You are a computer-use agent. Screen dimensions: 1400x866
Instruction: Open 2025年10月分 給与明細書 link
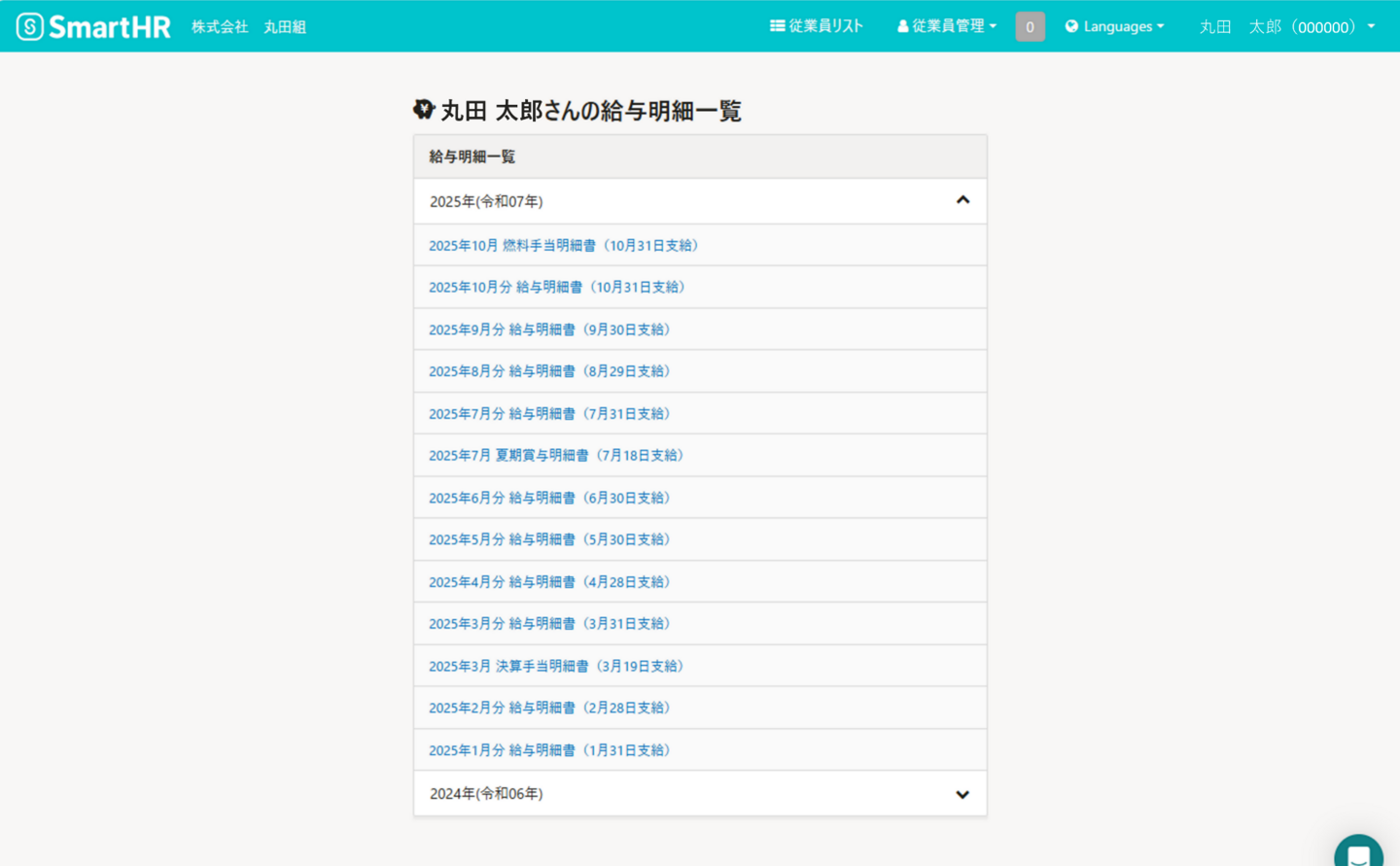(x=557, y=288)
